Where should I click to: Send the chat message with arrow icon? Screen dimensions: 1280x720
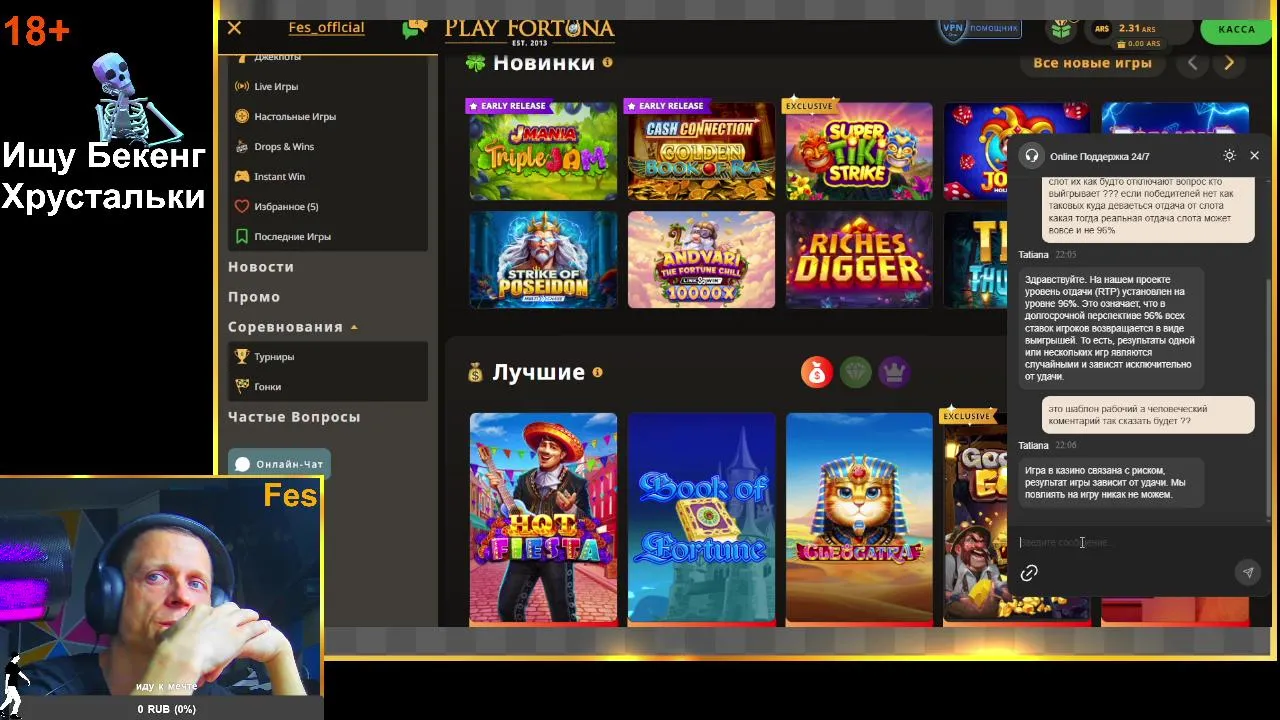[1247, 573]
